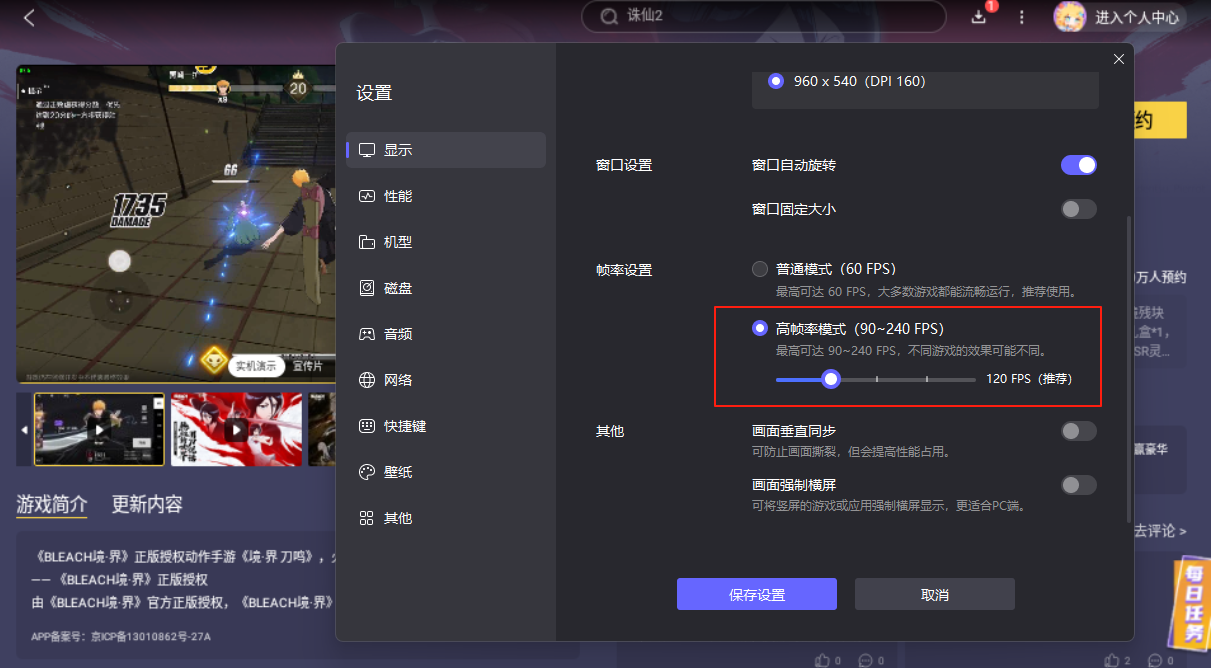Click the back arrow at top left

click(x=30, y=17)
